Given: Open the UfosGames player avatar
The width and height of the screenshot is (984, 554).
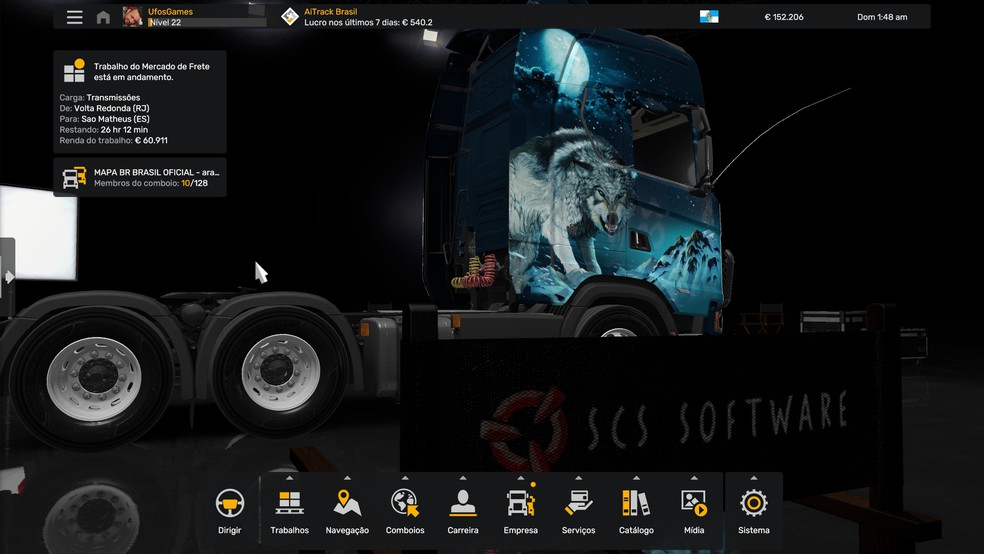Looking at the screenshot, I should pyautogui.click(x=132, y=17).
